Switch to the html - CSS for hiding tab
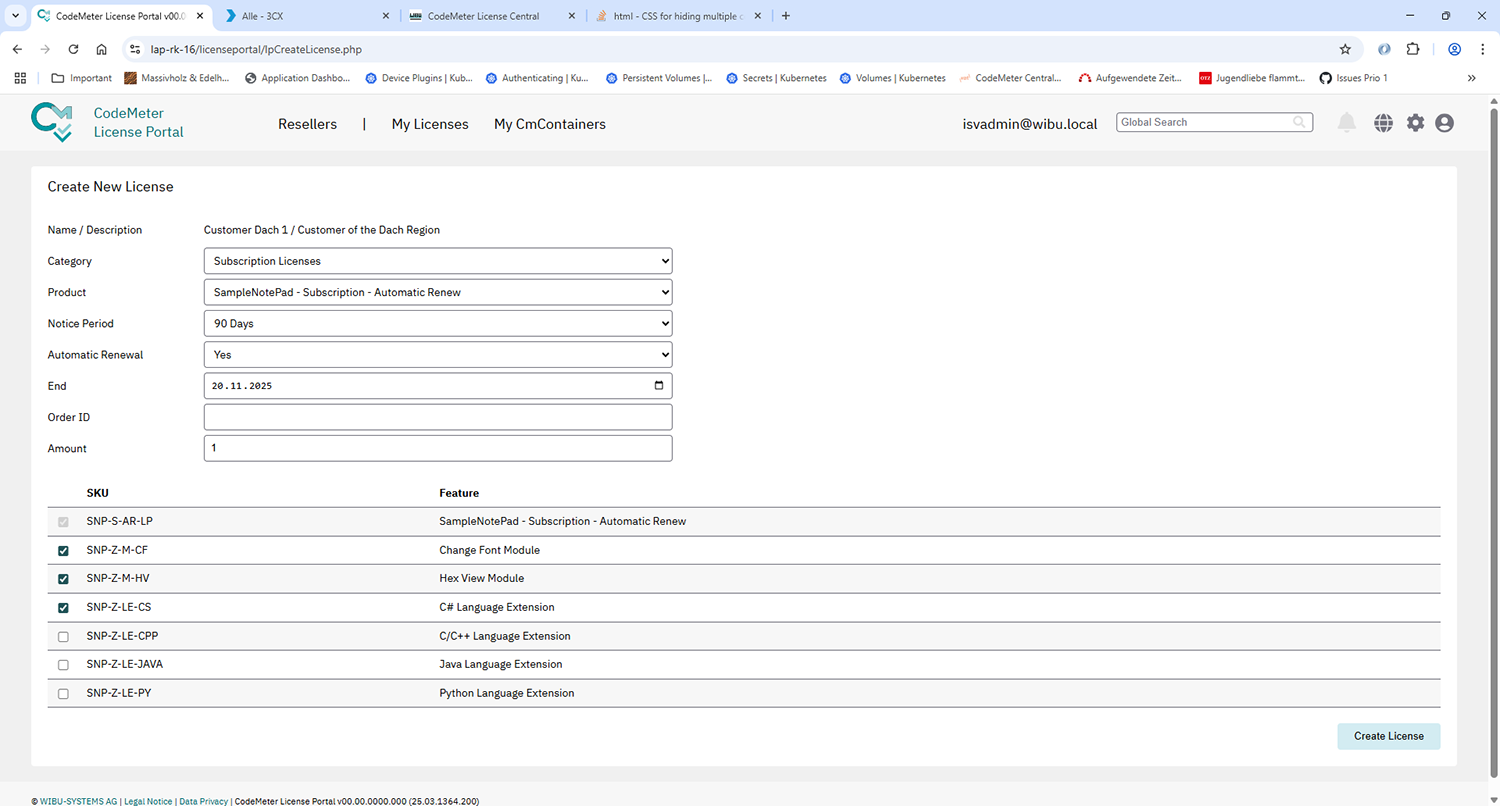The height and width of the screenshot is (806, 1500). pyautogui.click(x=679, y=16)
